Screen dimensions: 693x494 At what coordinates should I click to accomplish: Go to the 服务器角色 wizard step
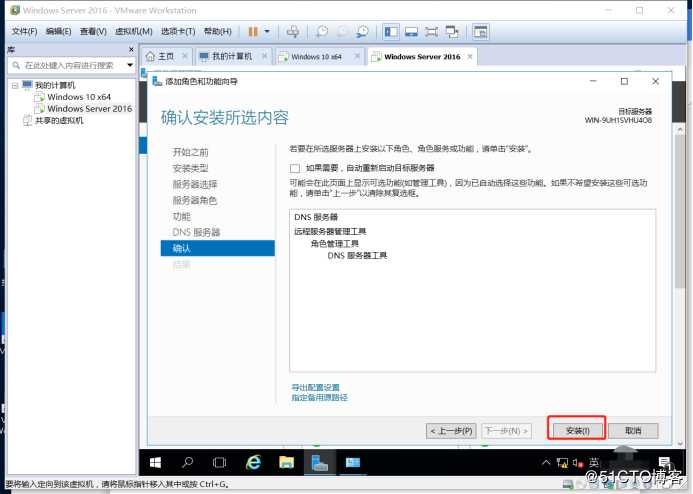(195, 200)
